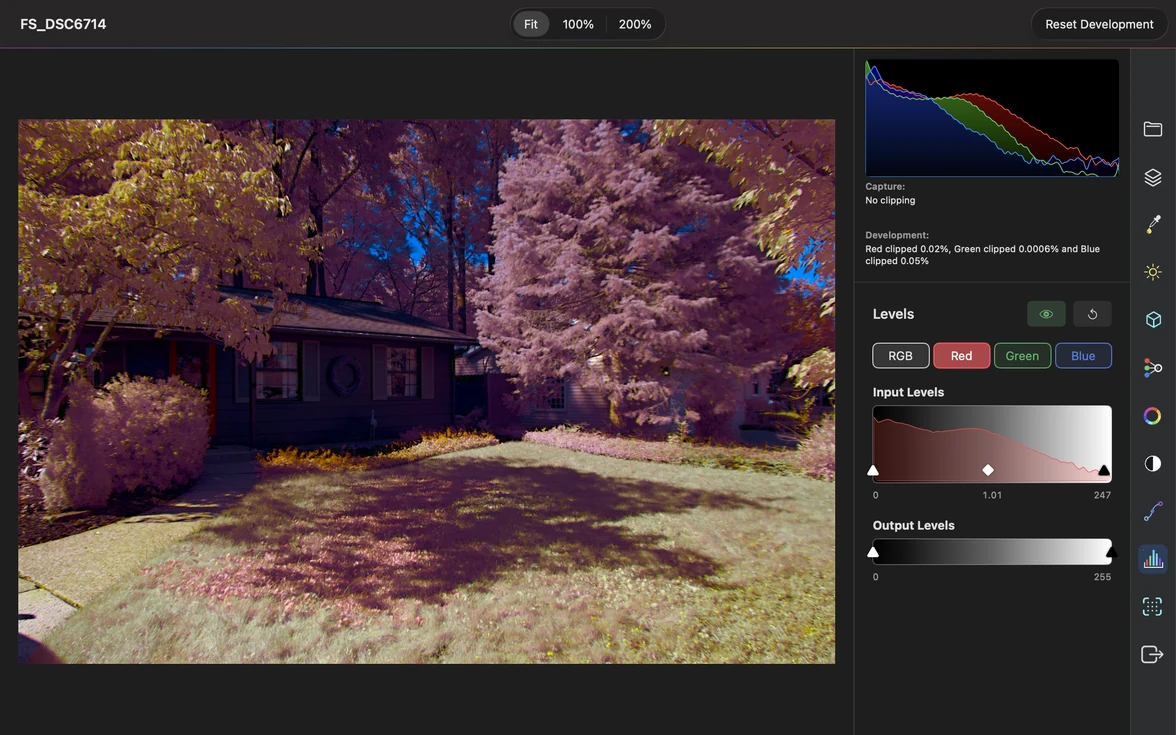Image resolution: width=1176 pixels, height=735 pixels.
Task: Open the curves tool
Action: (1153, 512)
